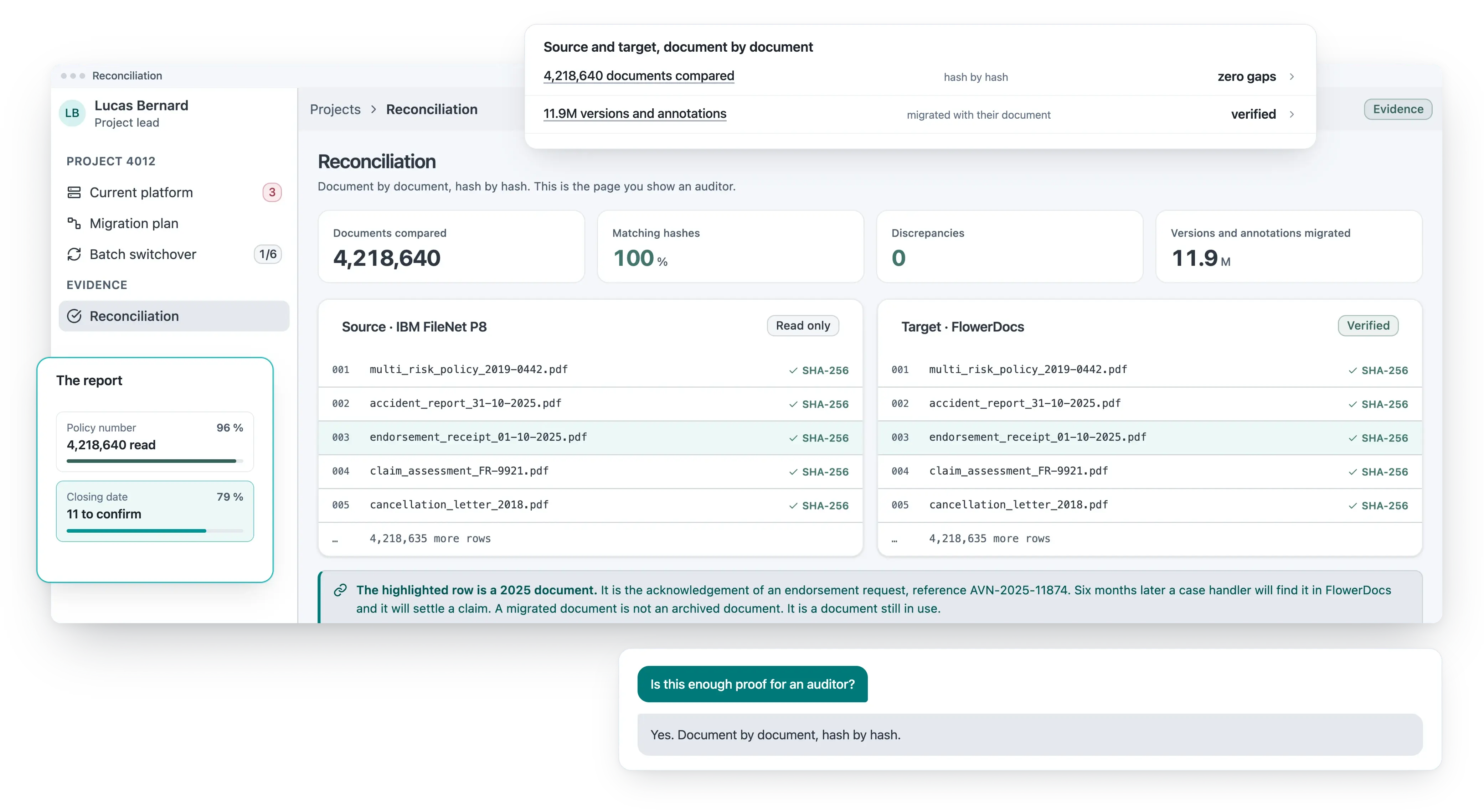Screen dimensions: 1484x812
Task: Click the Verified badge on the target panel
Action: pyautogui.click(x=1367, y=326)
